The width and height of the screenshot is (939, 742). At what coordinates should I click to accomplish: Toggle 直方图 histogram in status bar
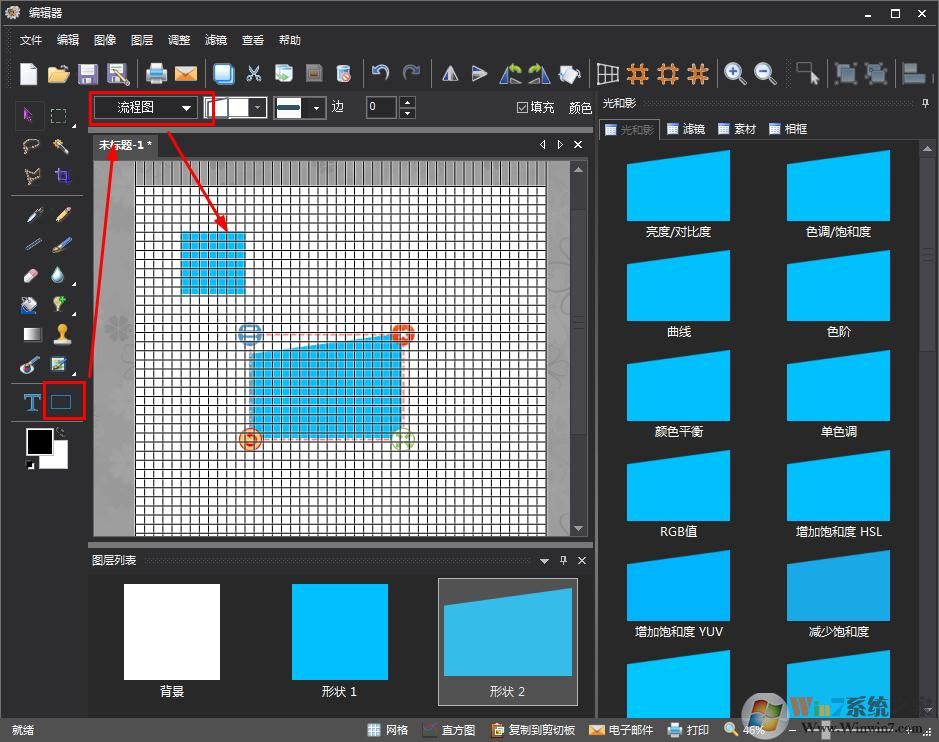pyautogui.click(x=448, y=730)
